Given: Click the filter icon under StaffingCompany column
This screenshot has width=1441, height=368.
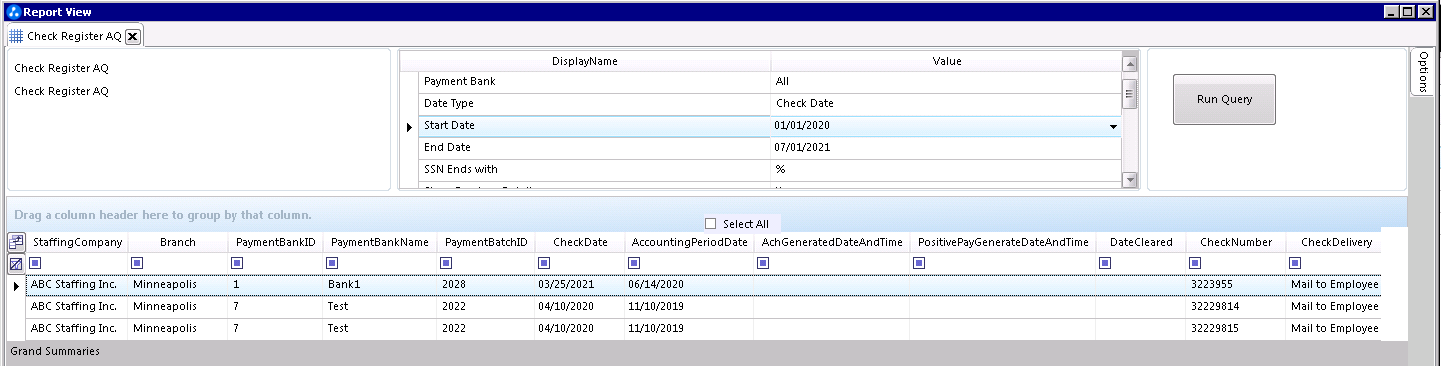Looking at the screenshot, I should [35, 263].
